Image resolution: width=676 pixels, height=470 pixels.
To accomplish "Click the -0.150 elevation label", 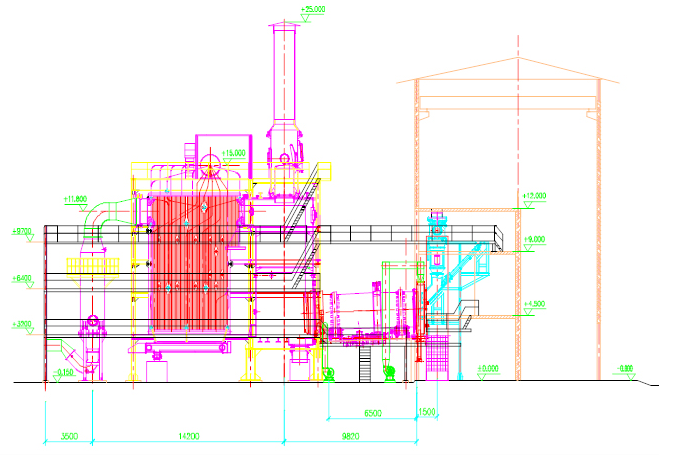I will point(66,372).
